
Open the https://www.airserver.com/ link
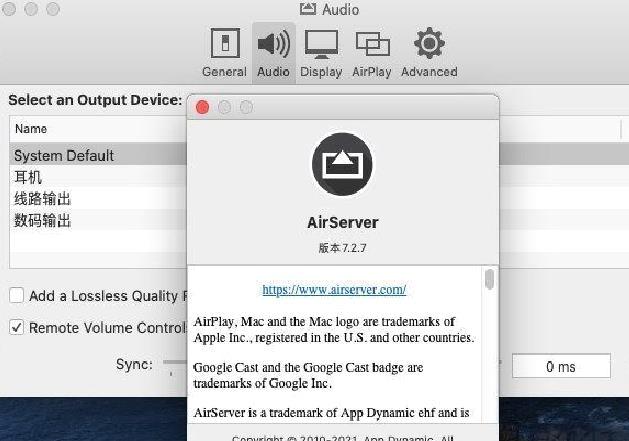pyautogui.click(x=334, y=289)
